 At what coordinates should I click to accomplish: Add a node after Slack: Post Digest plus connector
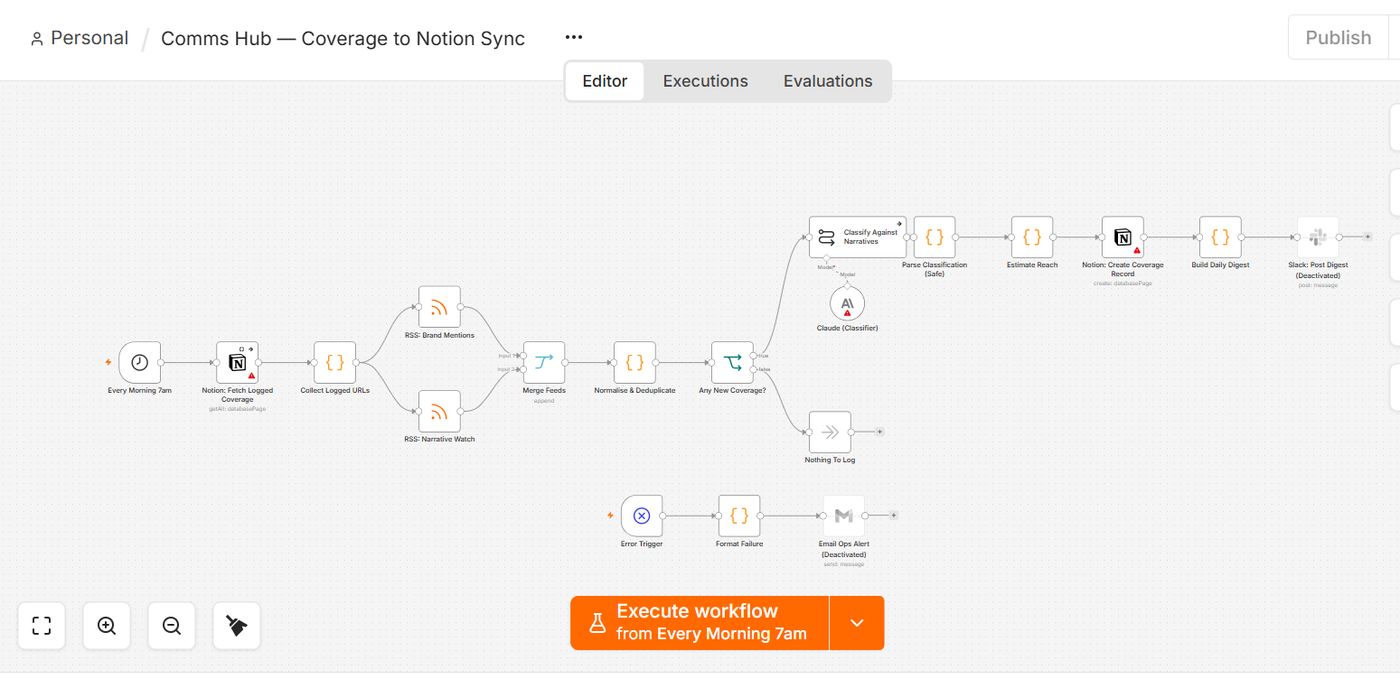1368,237
